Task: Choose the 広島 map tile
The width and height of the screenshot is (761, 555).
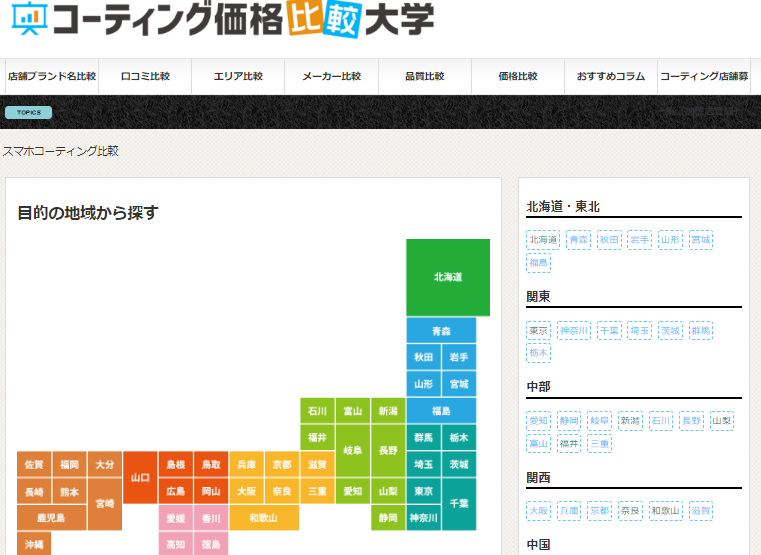Action: (175, 491)
